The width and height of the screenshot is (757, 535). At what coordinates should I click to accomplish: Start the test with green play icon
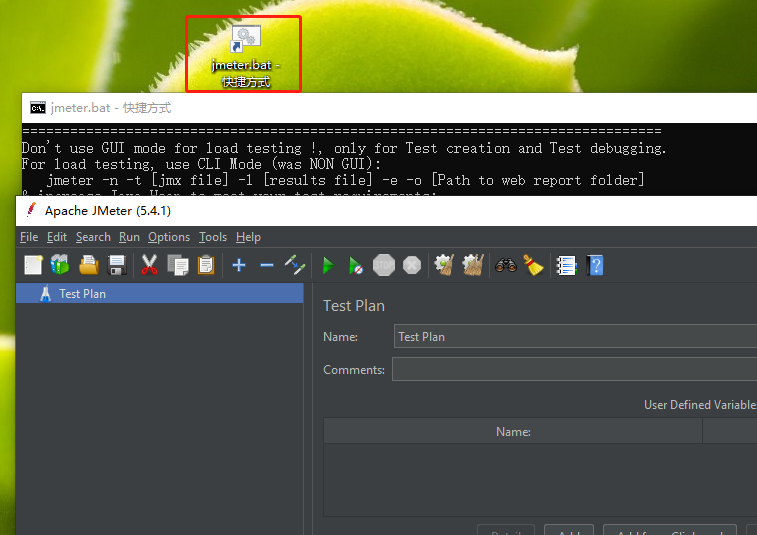pyautogui.click(x=328, y=265)
